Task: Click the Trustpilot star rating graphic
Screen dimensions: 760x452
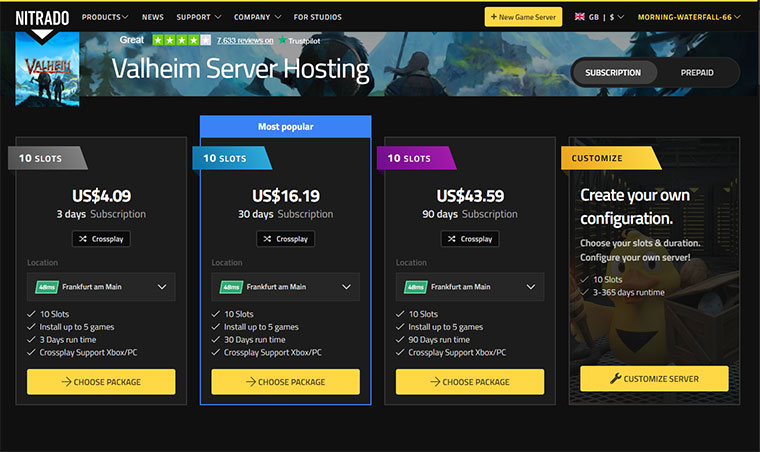Action: [x=181, y=40]
